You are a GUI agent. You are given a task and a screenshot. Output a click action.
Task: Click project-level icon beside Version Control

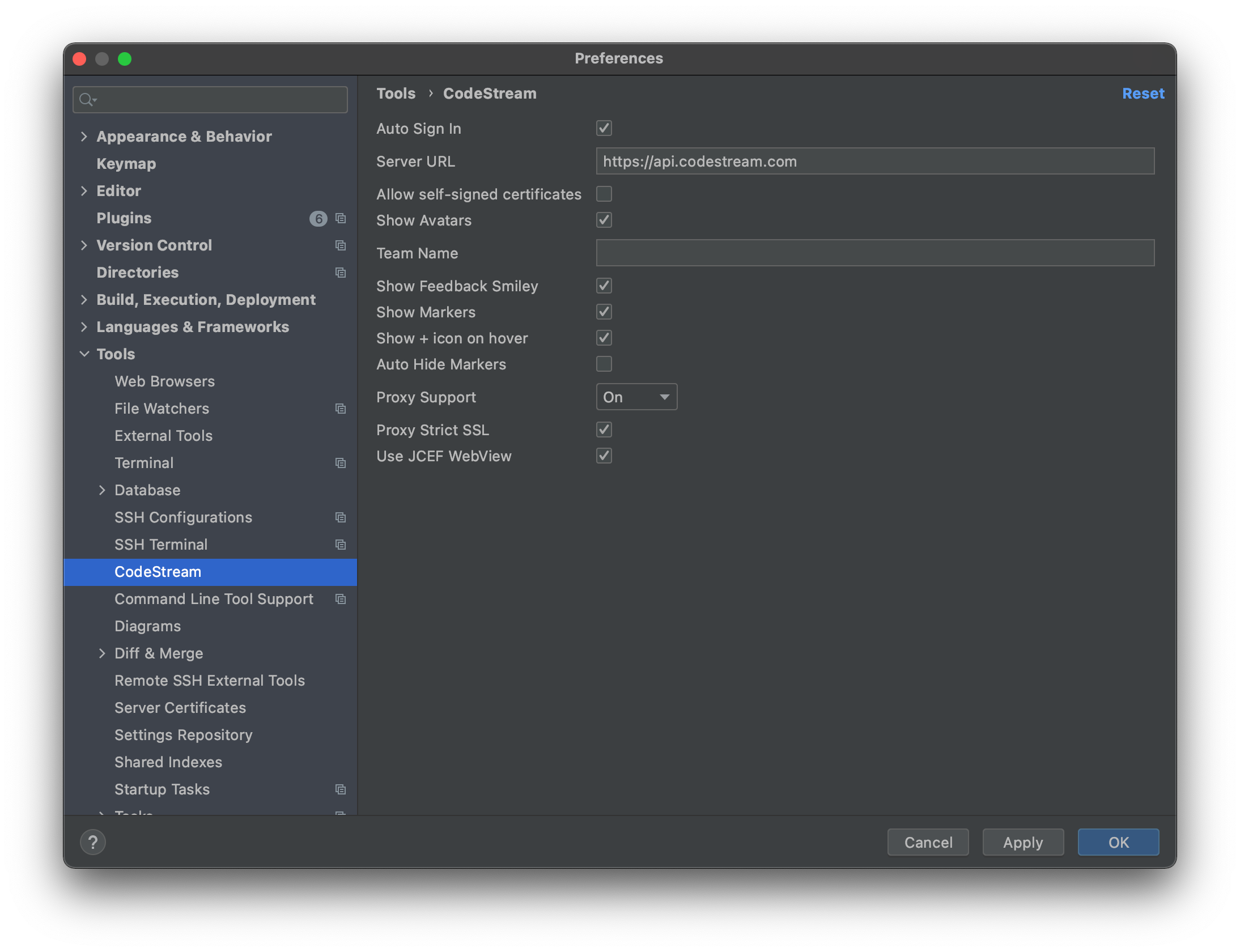point(341,245)
